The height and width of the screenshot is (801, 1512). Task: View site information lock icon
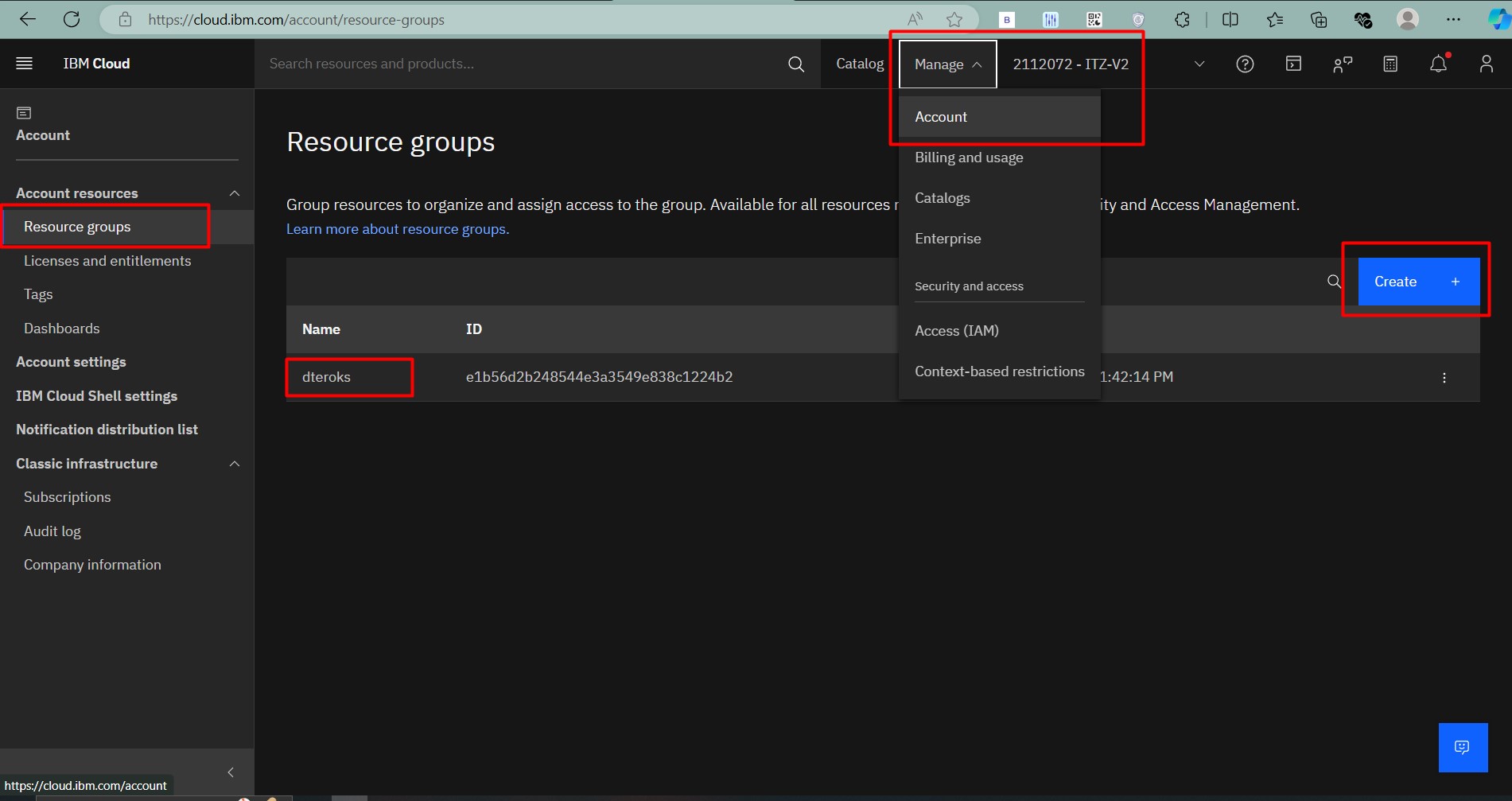(125, 19)
